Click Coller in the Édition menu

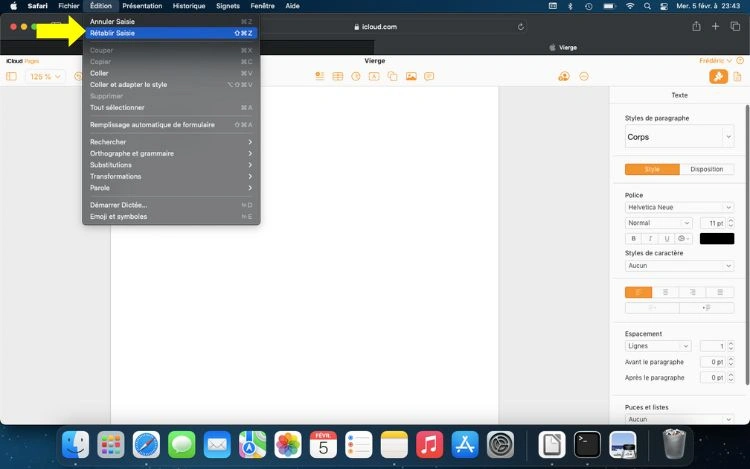171,73
